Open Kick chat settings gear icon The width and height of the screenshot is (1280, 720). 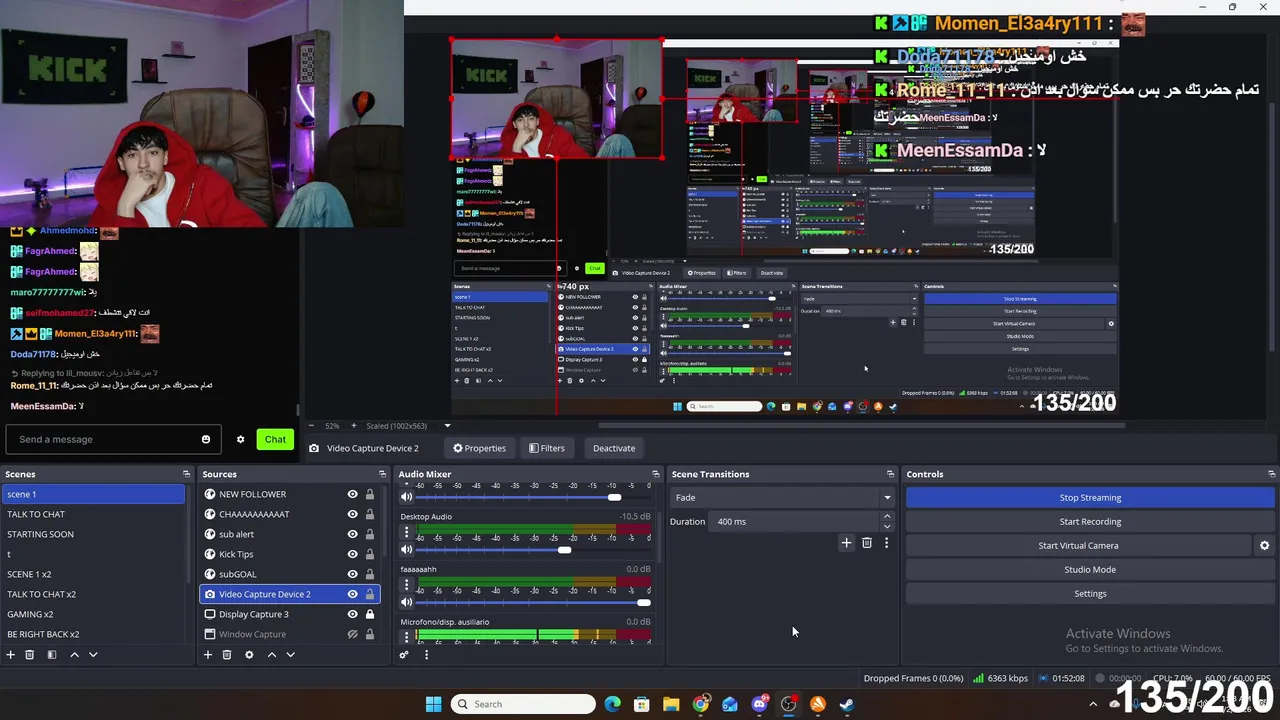(x=240, y=439)
